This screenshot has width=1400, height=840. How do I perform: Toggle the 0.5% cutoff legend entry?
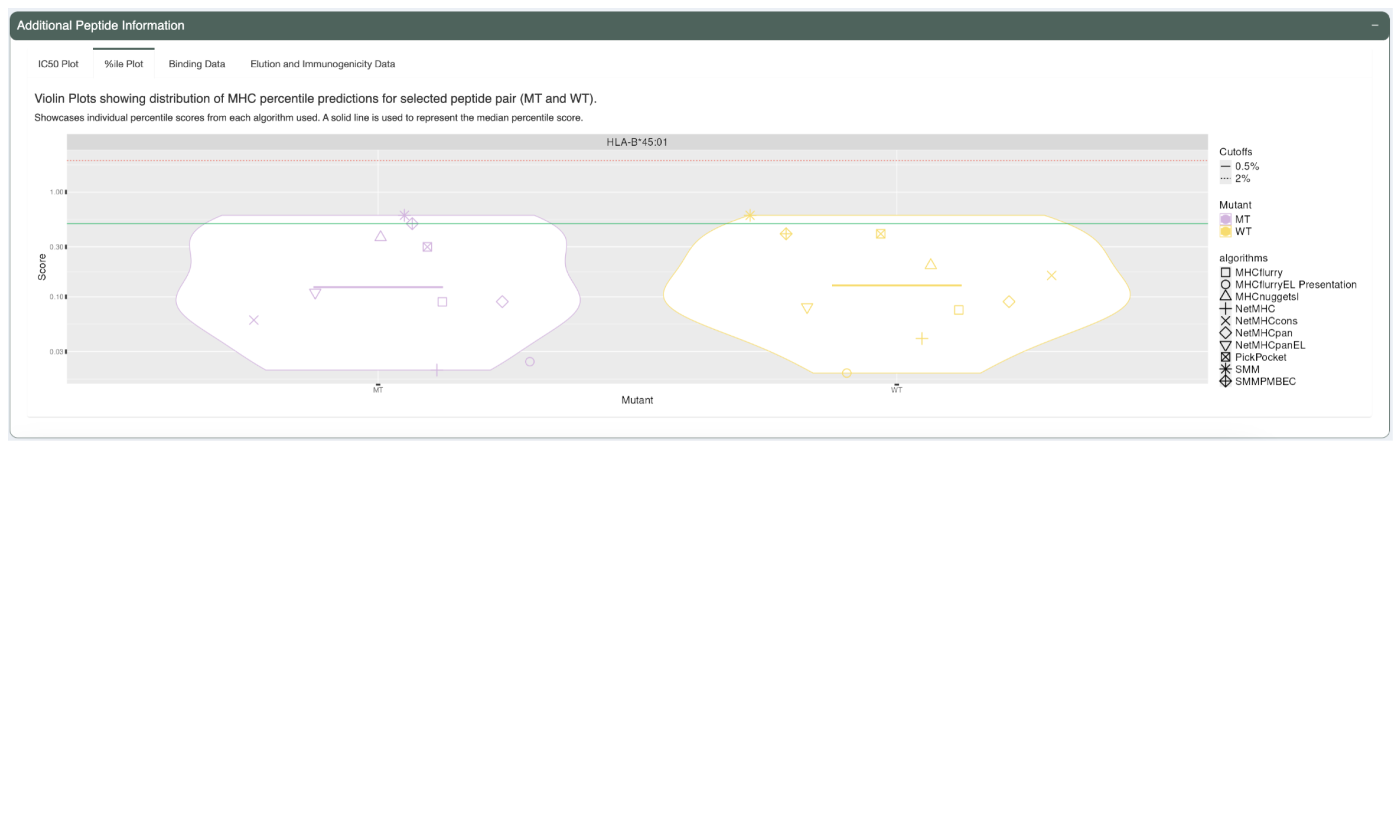pyautogui.click(x=1226, y=166)
